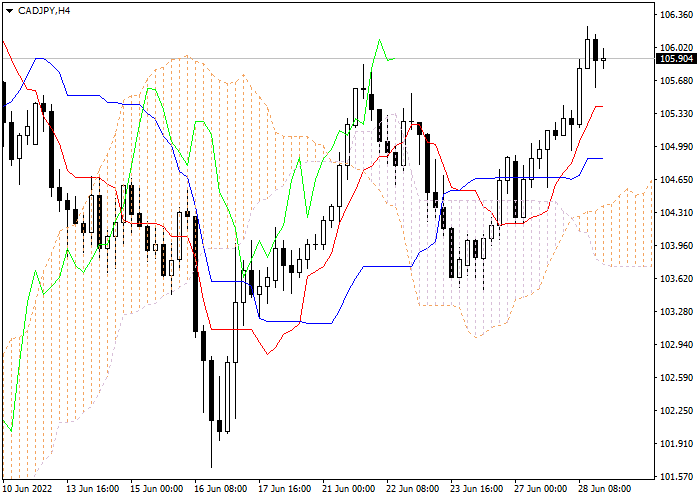Select the 103.620 price axis label
This screenshot has height=500, width=700.
[676, 279]
